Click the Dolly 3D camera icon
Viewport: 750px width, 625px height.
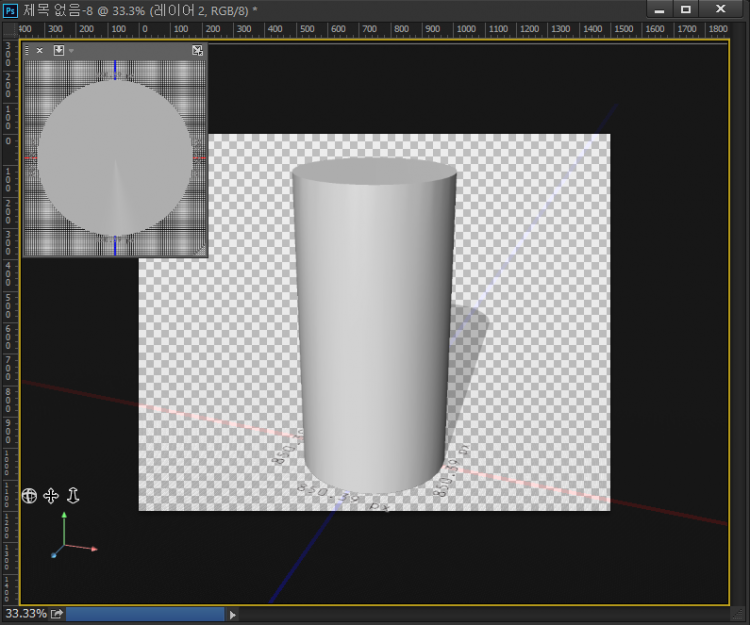73,495
